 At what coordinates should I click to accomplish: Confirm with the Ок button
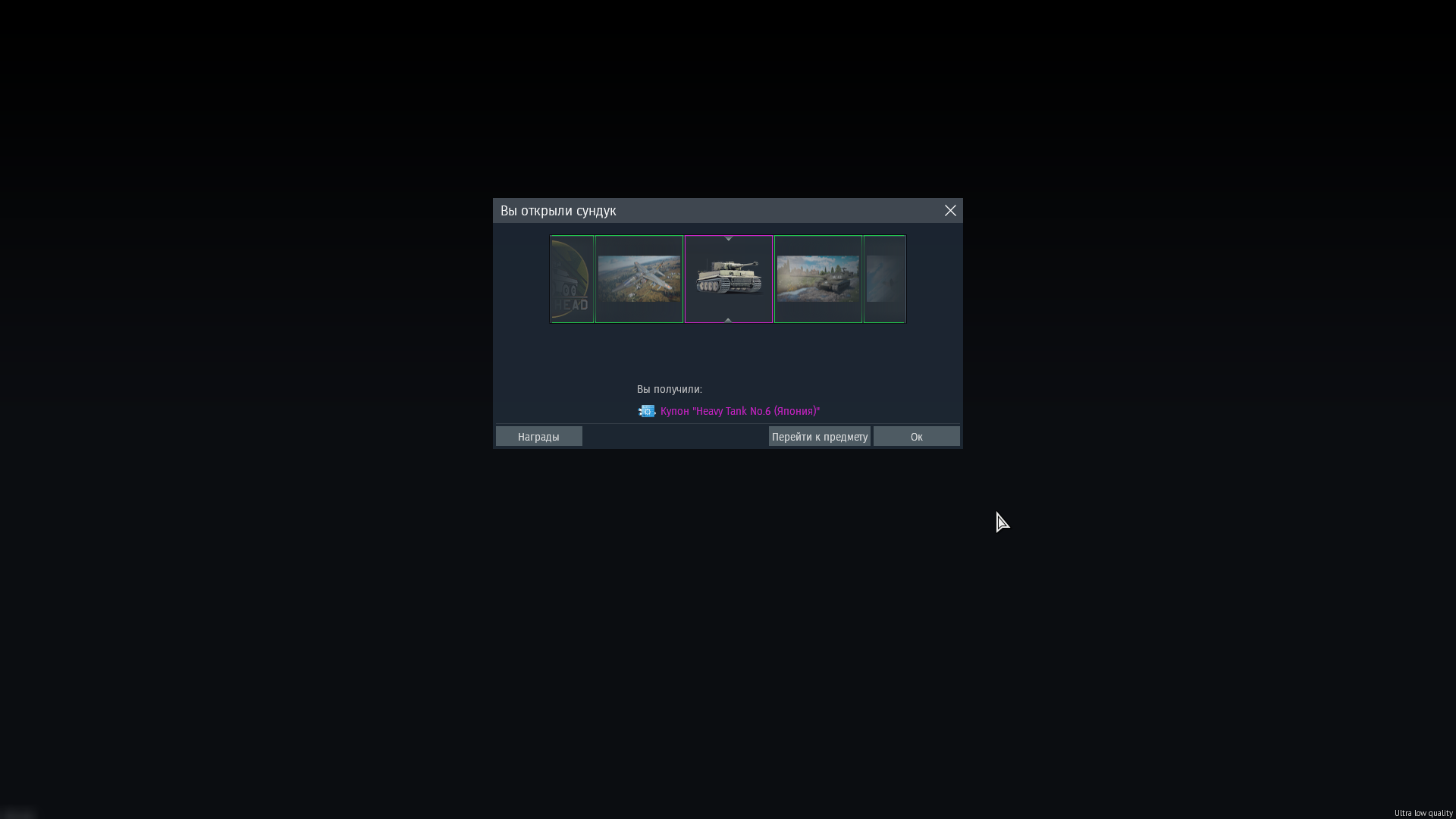pyautogui.click(x=916, y=436)
